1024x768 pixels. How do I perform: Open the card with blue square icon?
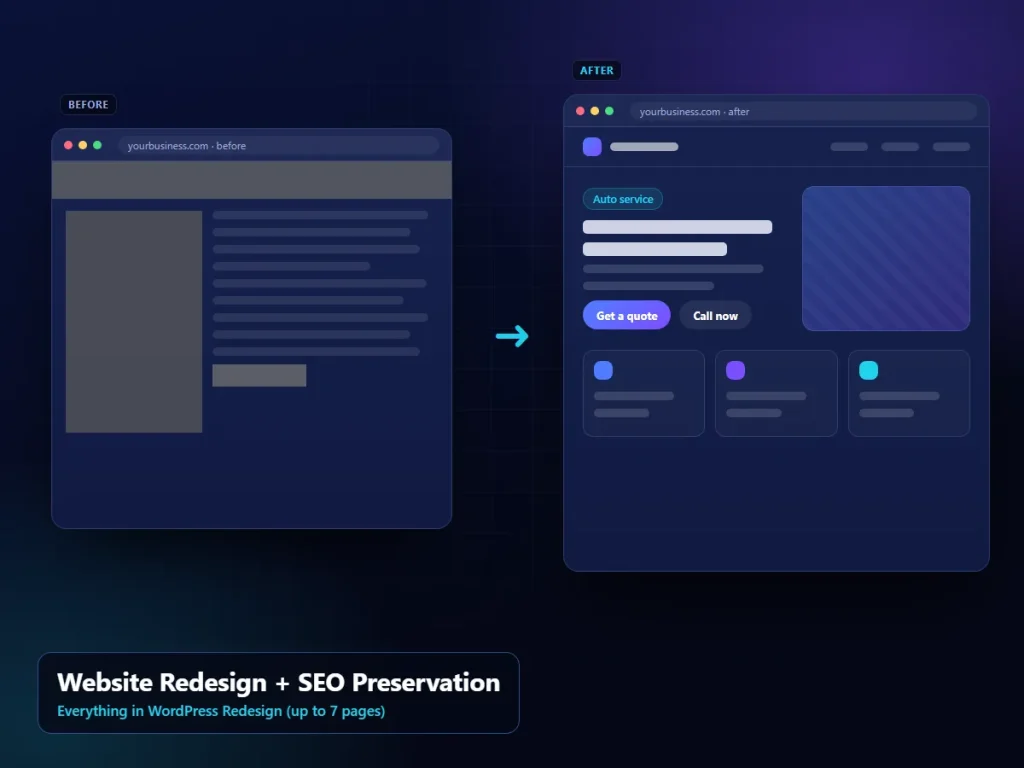[x=643, y=393]
